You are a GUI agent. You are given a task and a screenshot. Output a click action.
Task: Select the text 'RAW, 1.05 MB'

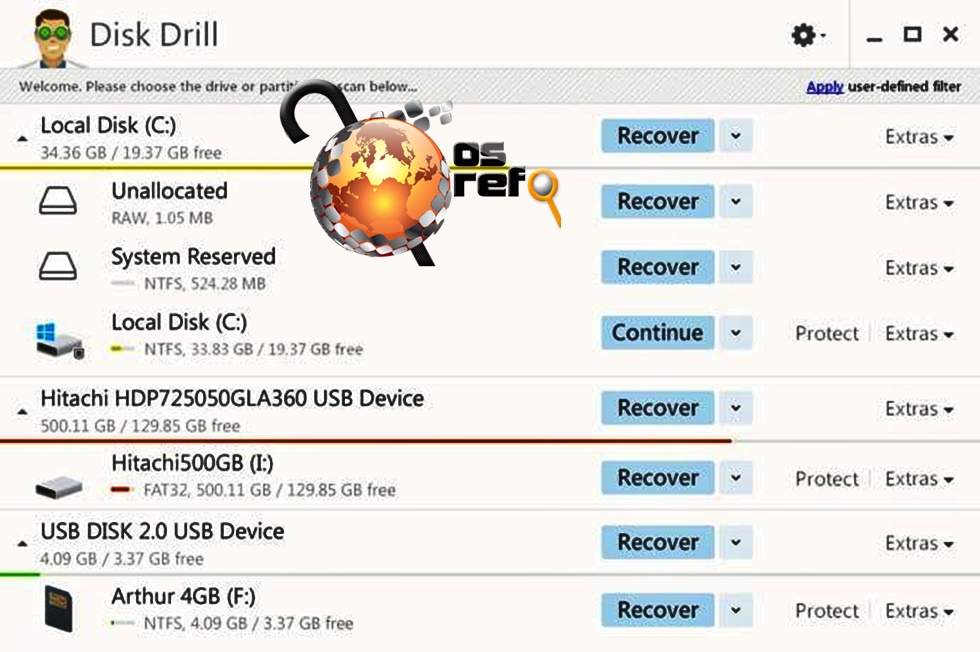coord(162,218)
